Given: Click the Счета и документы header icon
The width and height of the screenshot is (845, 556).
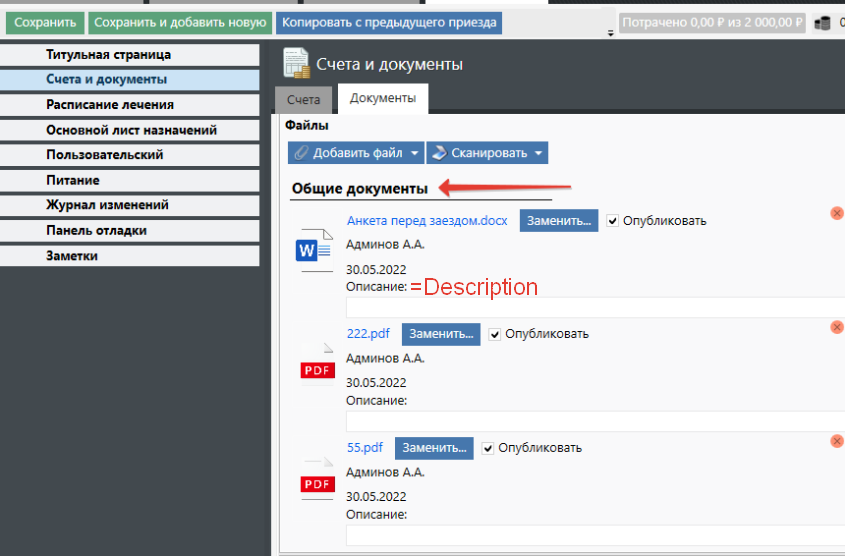Looking at the screenshot, I should pos(296,63).
